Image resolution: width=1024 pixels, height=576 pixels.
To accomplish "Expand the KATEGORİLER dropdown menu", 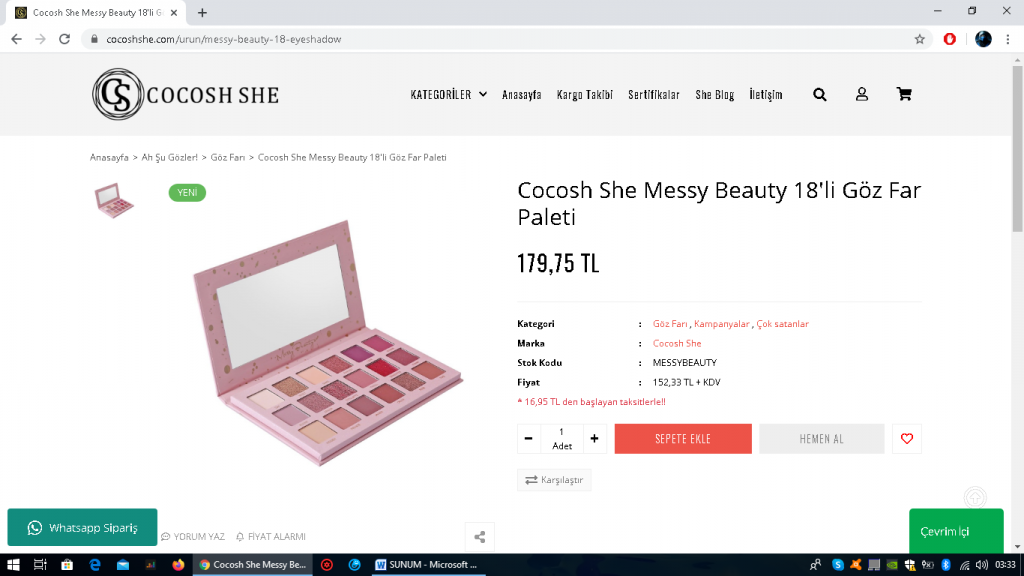I will [448, 95].
